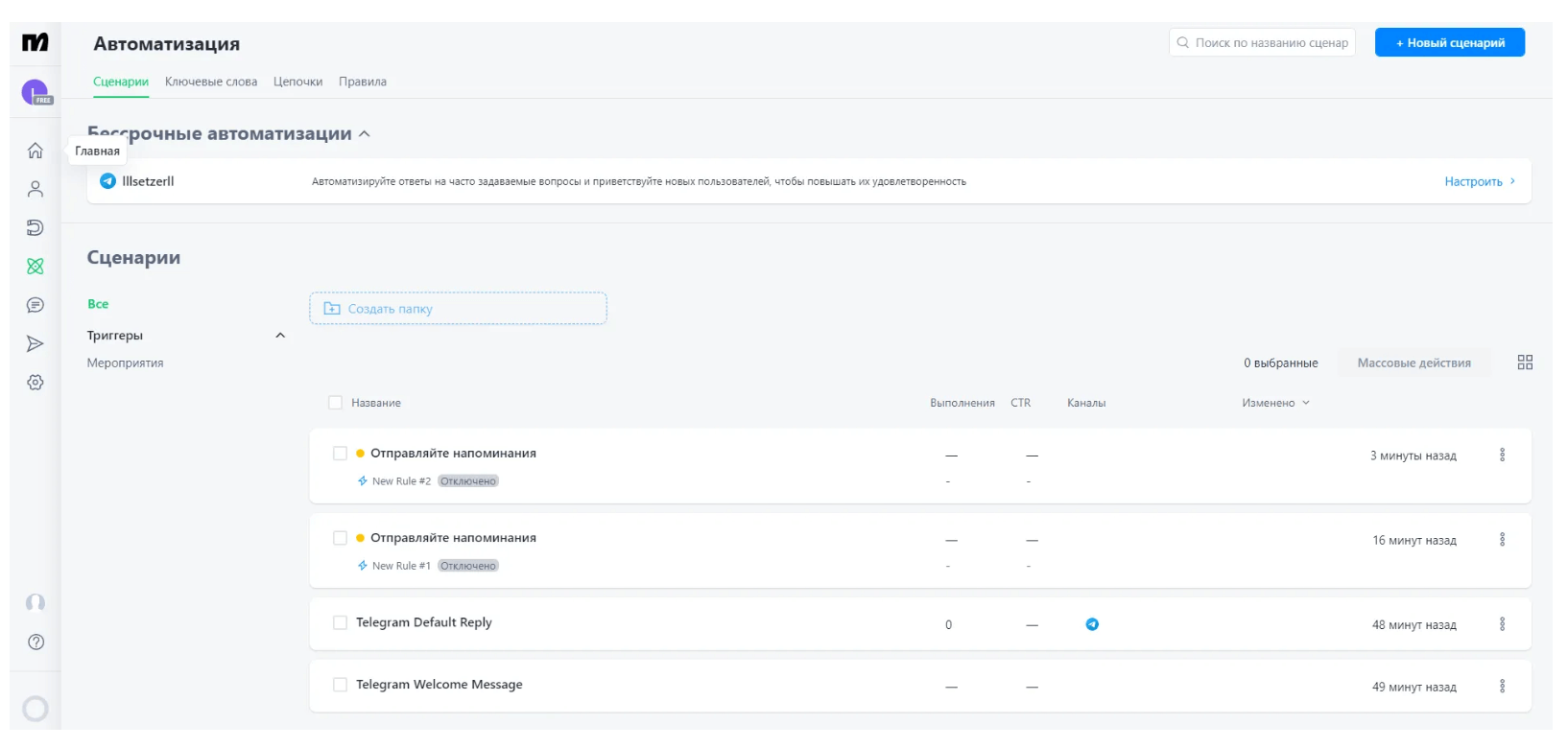Click the Новый сценарий button

point(1449,42)
